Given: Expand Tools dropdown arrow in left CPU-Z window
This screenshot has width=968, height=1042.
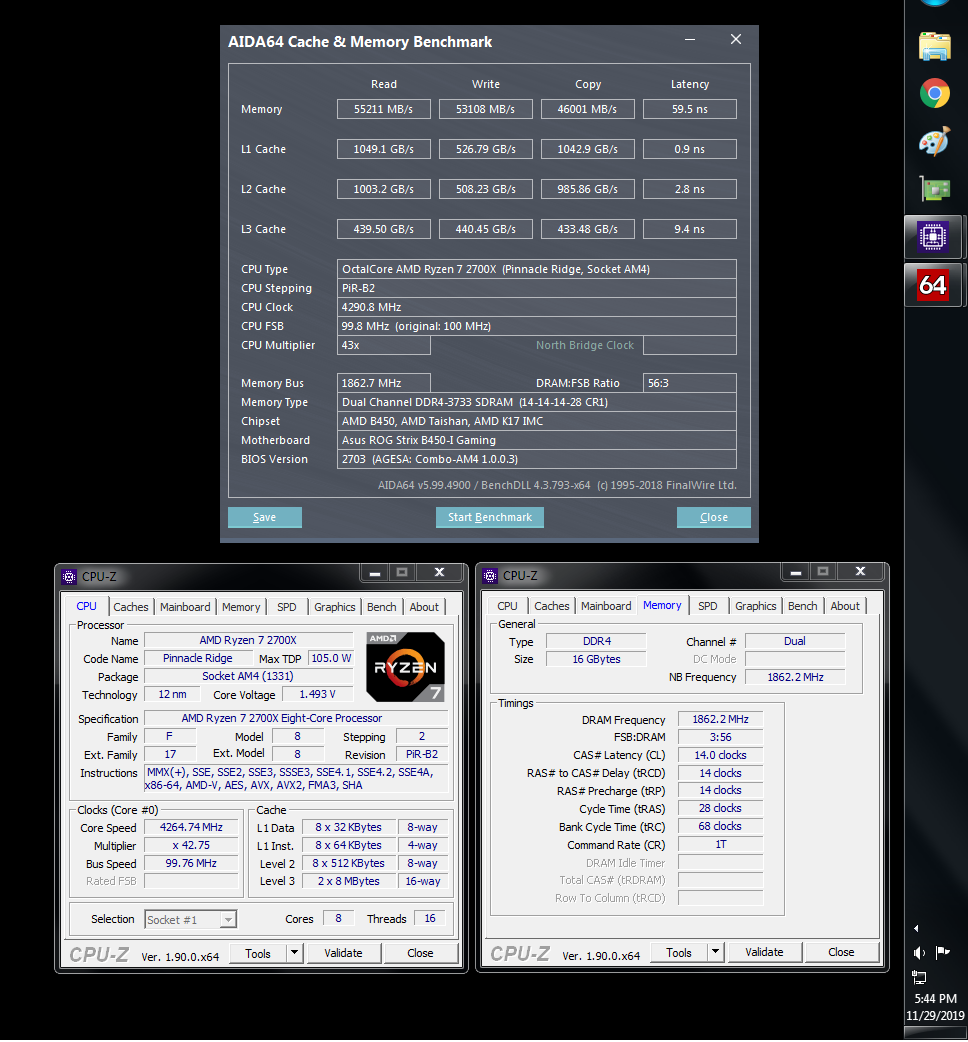Looking at the screenshot, I should point(295,953).
